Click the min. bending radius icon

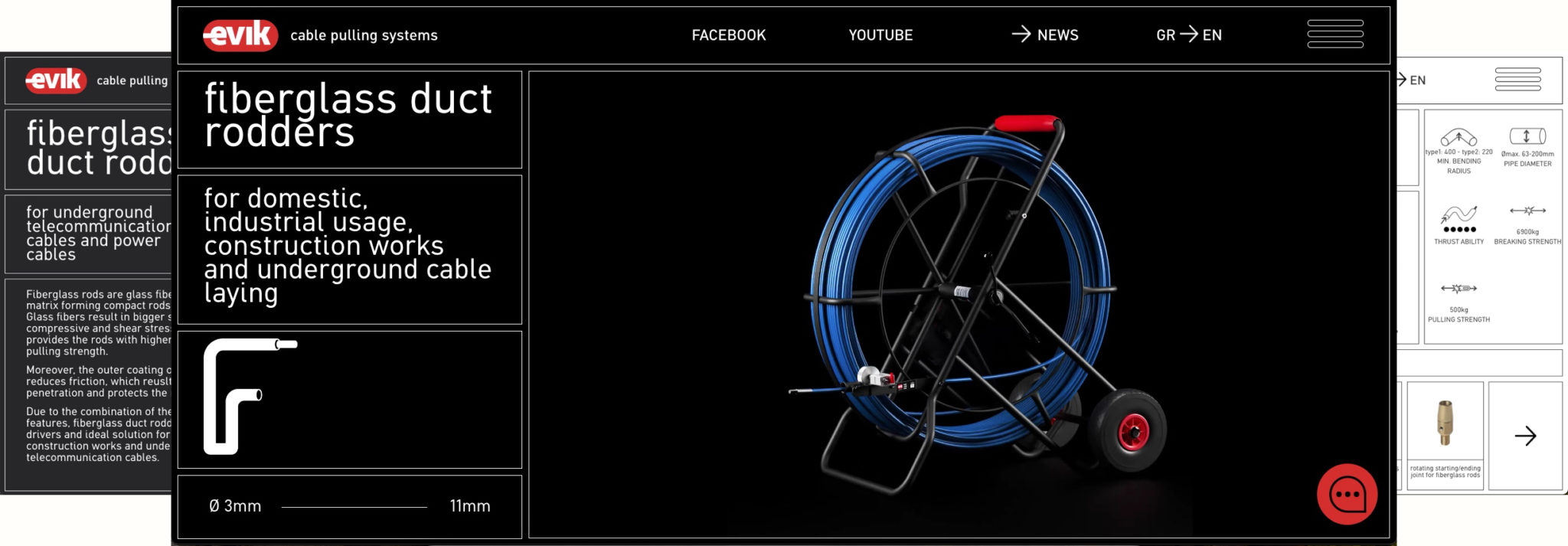tap(1459, 138)
